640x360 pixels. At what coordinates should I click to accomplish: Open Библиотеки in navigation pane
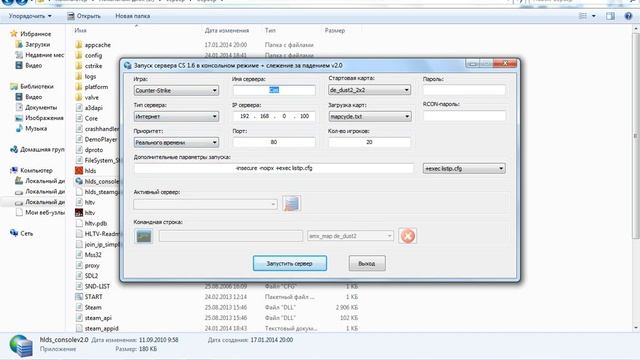(32, 87)
